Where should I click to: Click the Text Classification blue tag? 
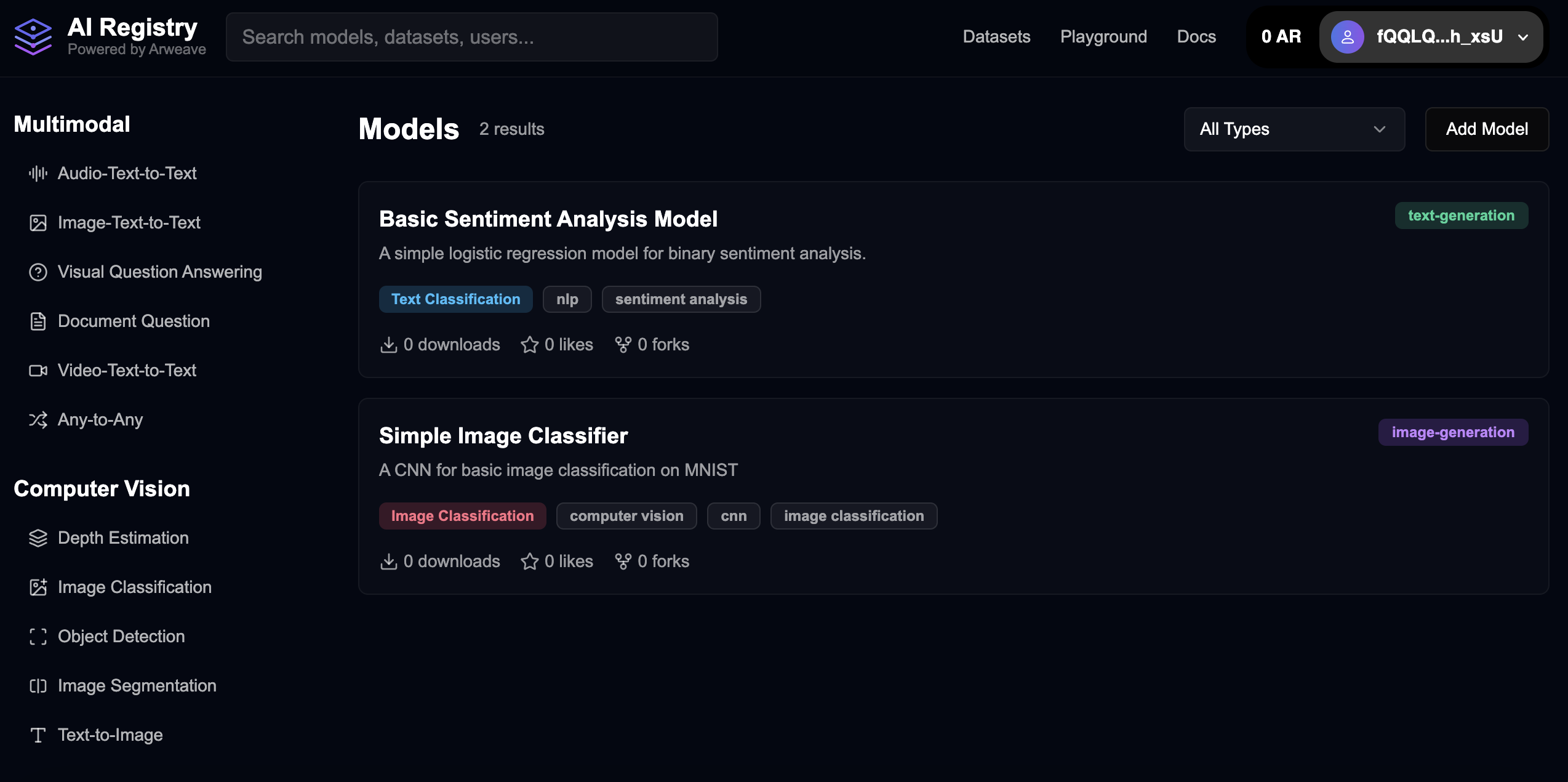455,299
